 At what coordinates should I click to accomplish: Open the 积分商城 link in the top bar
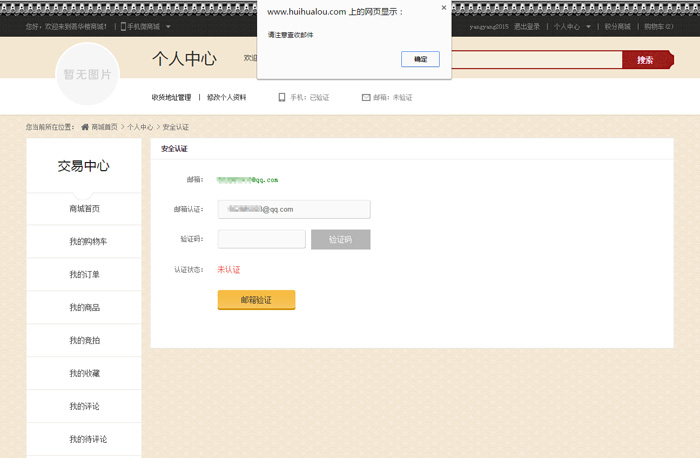(617, 27)
